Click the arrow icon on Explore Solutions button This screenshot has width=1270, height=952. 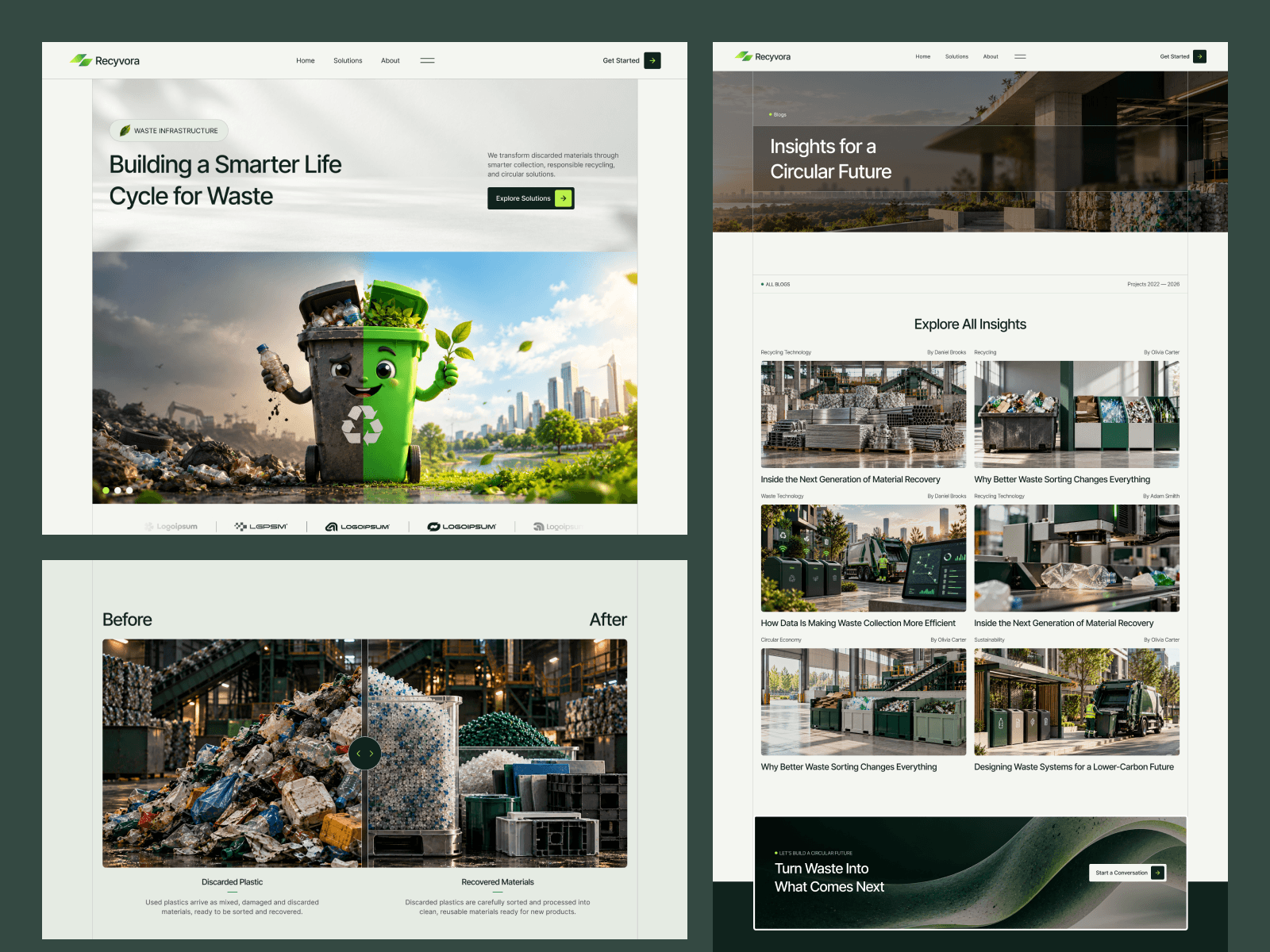coord(563,198)
